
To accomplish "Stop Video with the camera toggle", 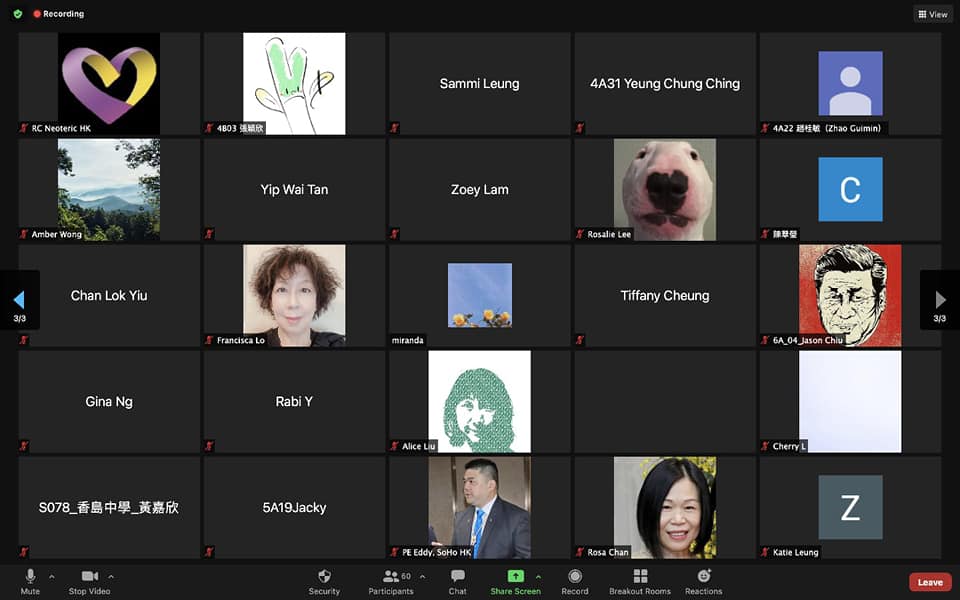I will [x=91, y=581].
